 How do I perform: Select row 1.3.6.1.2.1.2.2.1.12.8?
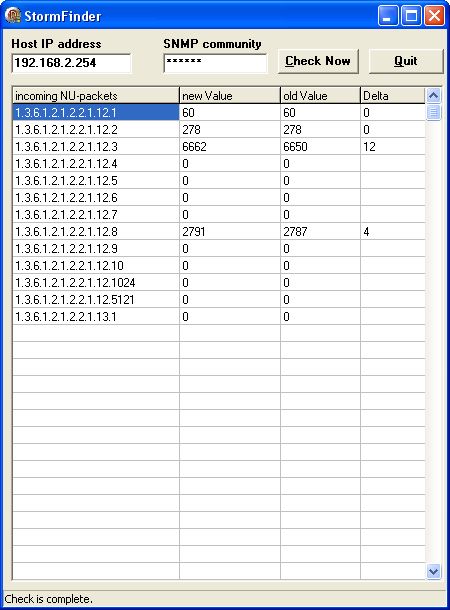tap(219, 231)
